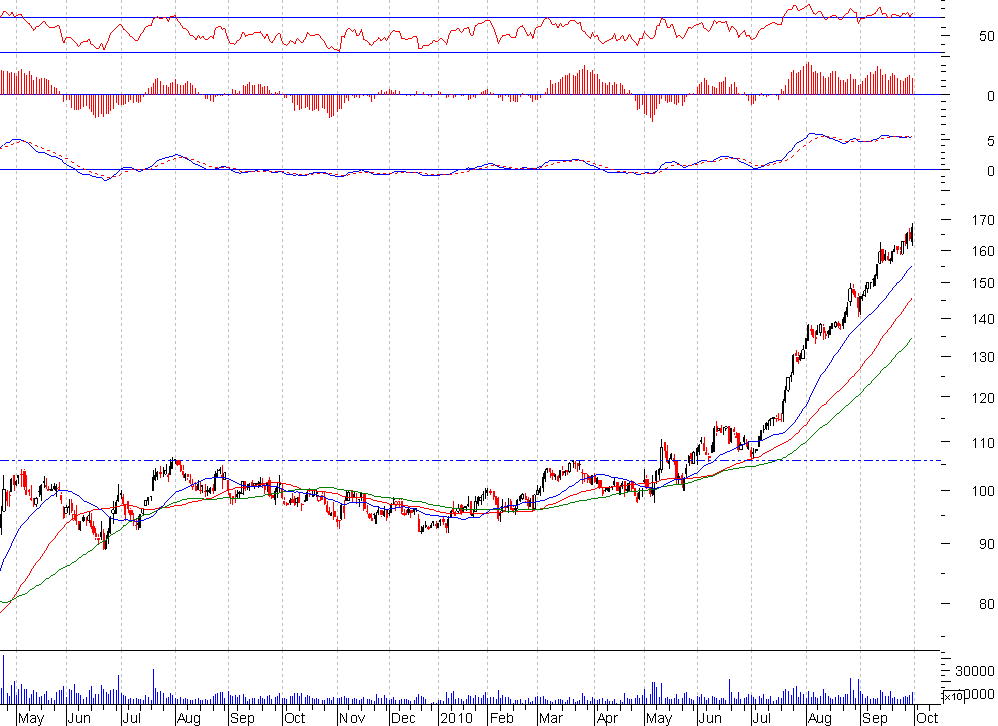Click the 50 label on oscillator scale
The width and height of the screenshot is (998, 726).
tap(987, 36)
